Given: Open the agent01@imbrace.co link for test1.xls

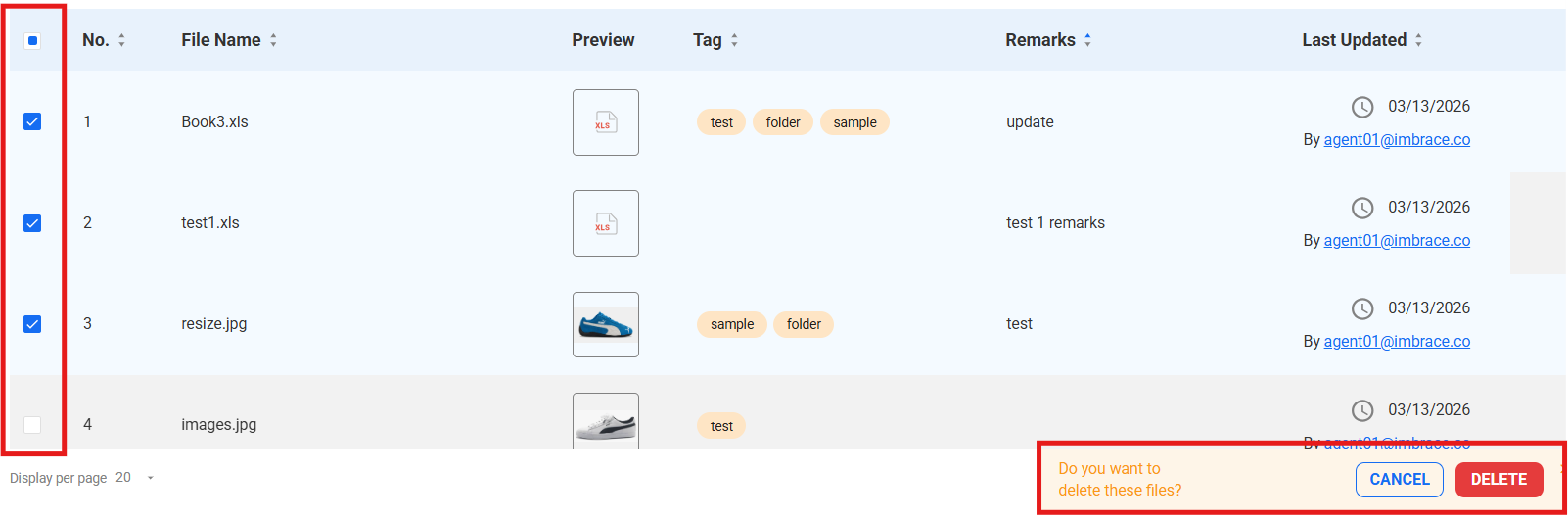Looking at the screenshot, I should [1397, 240].
